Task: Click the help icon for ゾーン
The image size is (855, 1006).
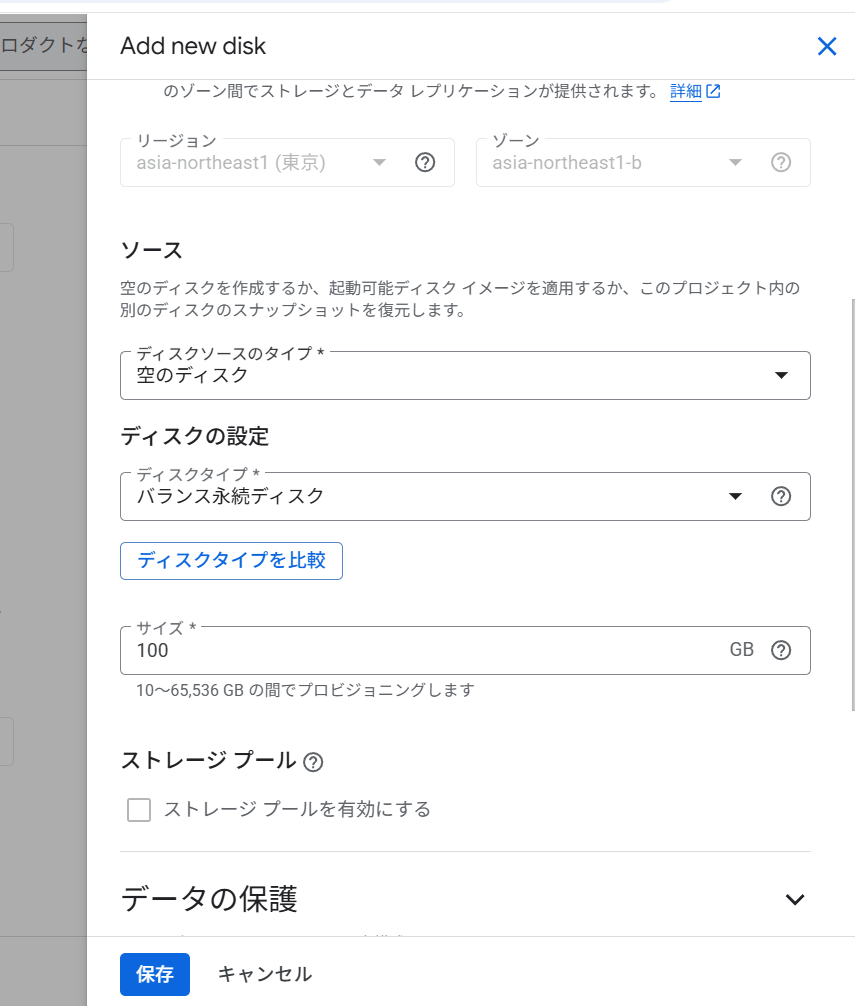Action: [781, 162]
